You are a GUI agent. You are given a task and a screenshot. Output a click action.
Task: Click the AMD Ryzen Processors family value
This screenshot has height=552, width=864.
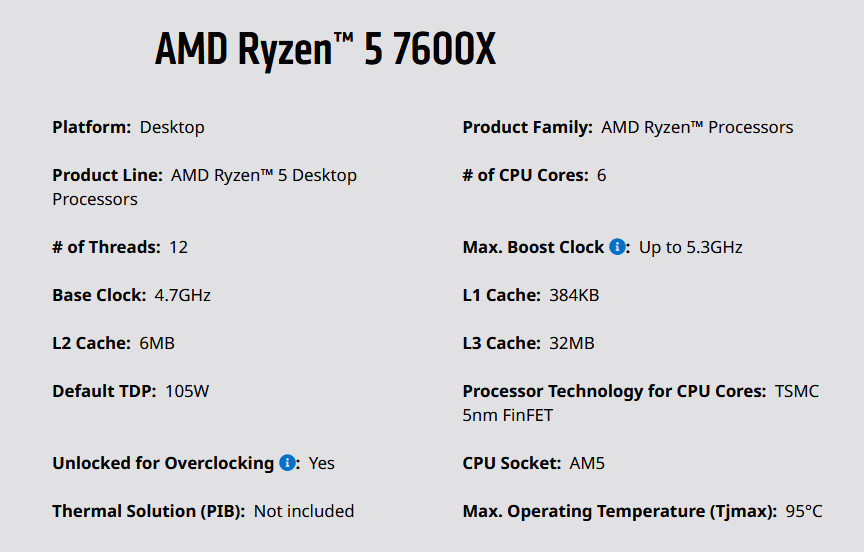[697, 127]
